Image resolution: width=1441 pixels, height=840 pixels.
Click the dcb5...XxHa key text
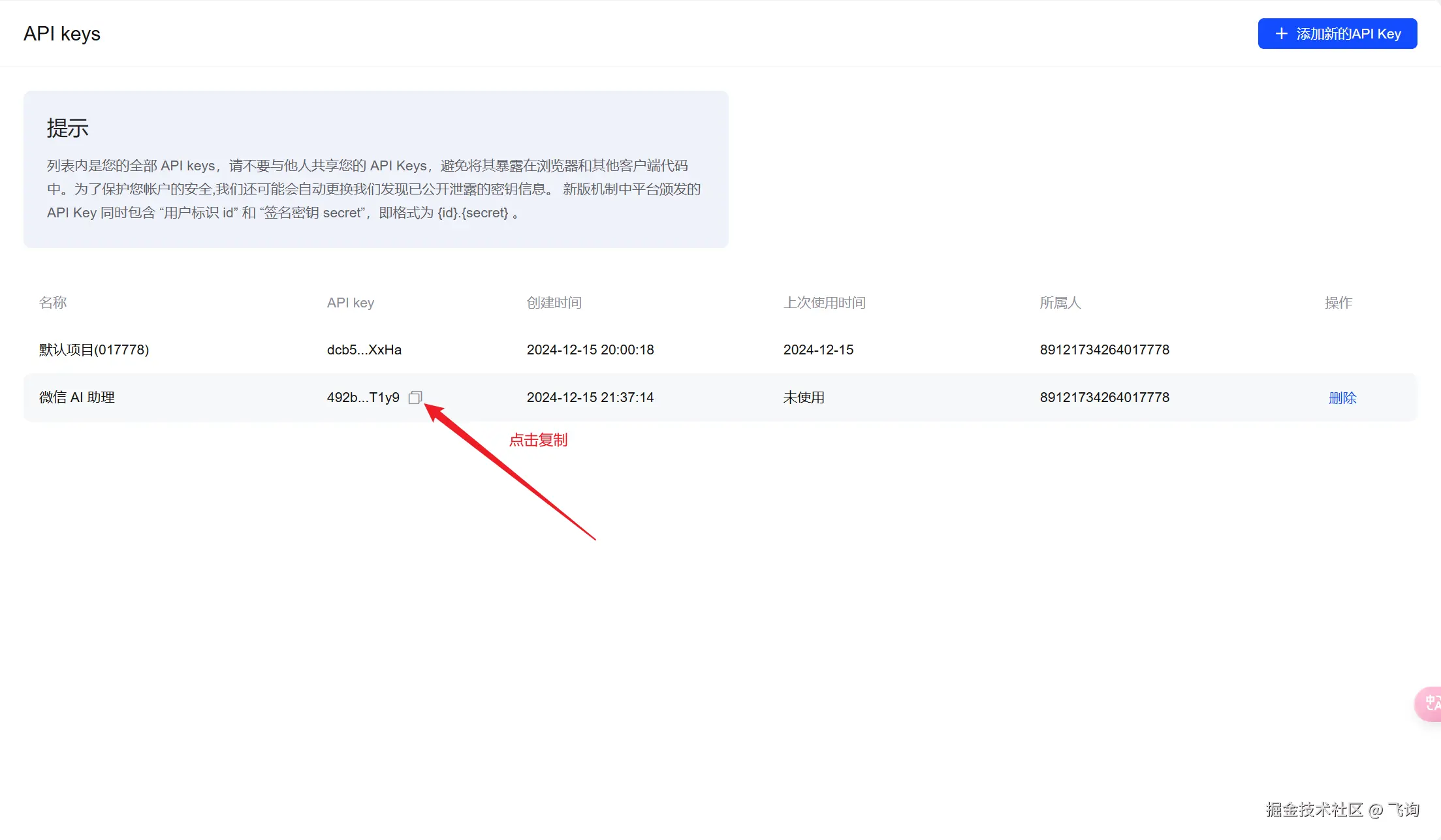[364, 350]
